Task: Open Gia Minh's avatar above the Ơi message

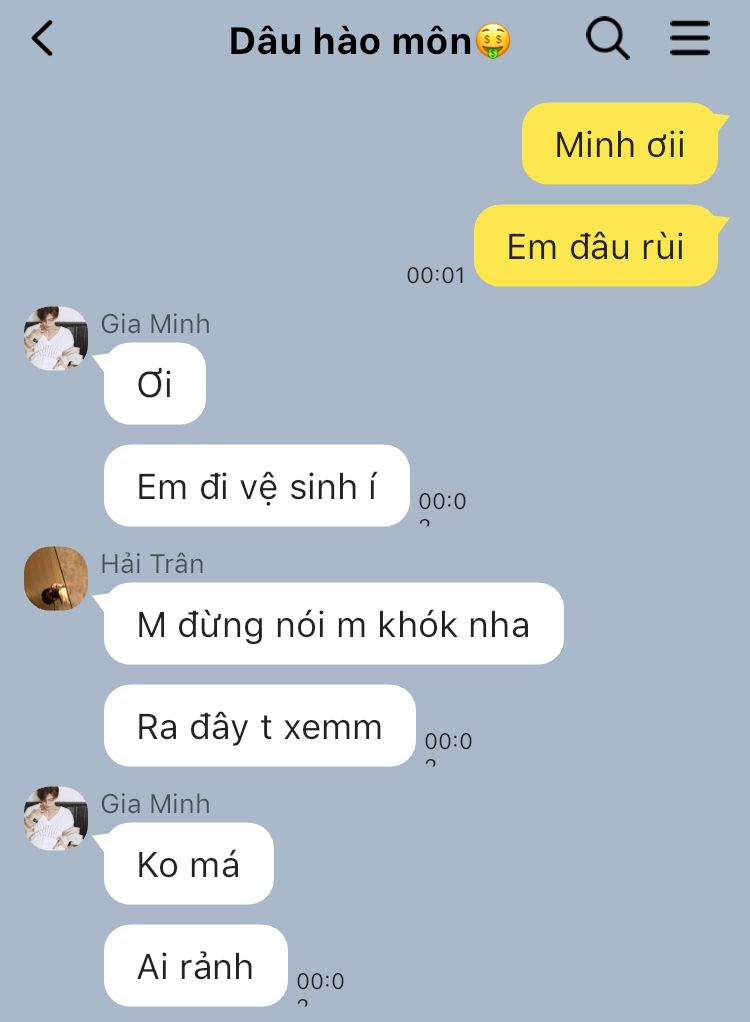Action: click(x=56, y=338)
